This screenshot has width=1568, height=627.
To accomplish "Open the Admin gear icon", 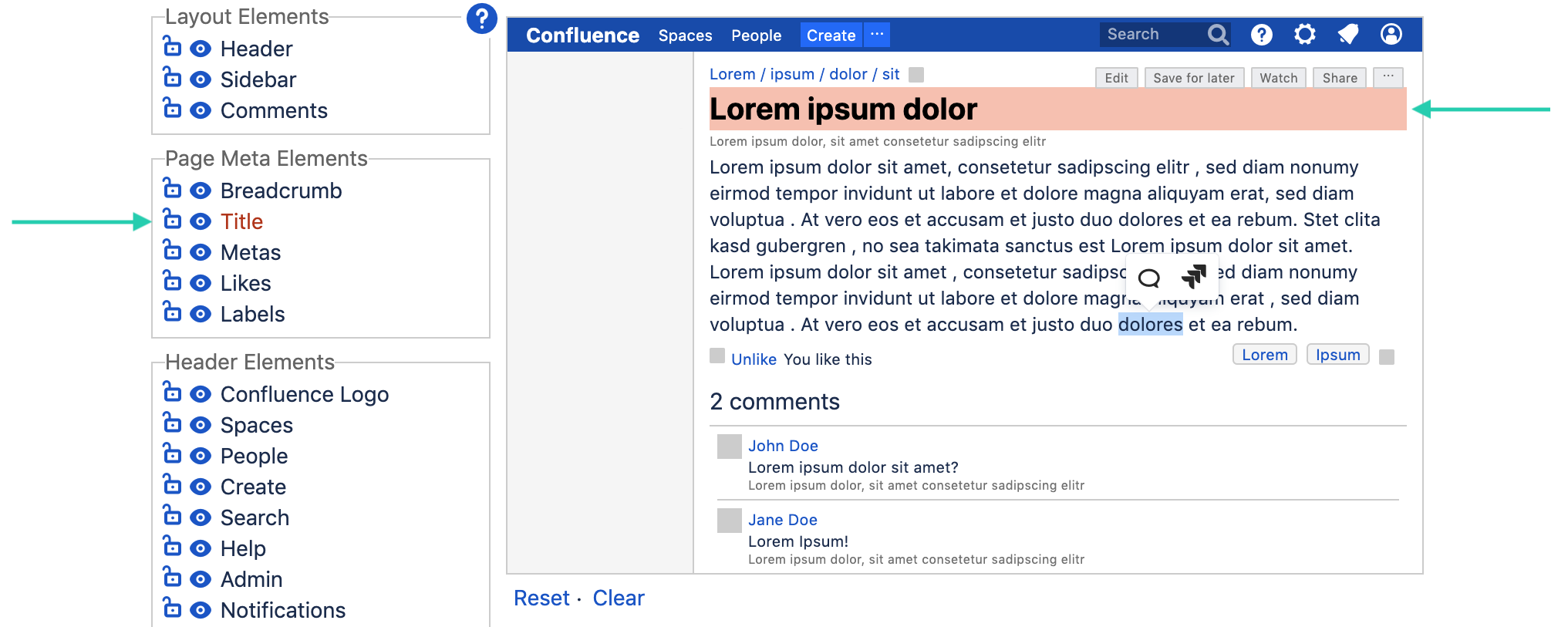I will [1304, 35].
